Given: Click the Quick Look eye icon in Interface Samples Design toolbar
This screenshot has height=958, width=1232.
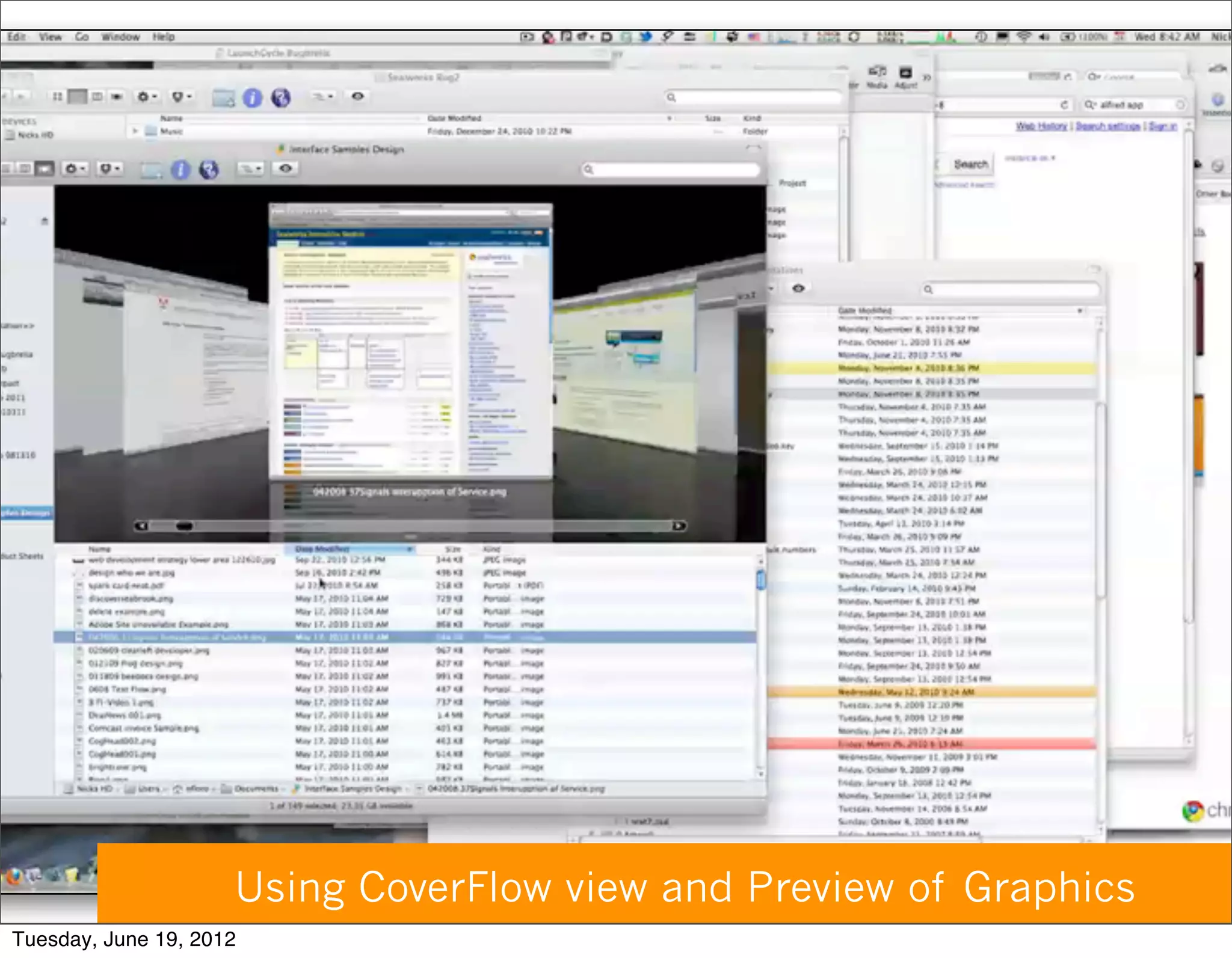Looking at the screenshot, I should pos(286,169).
